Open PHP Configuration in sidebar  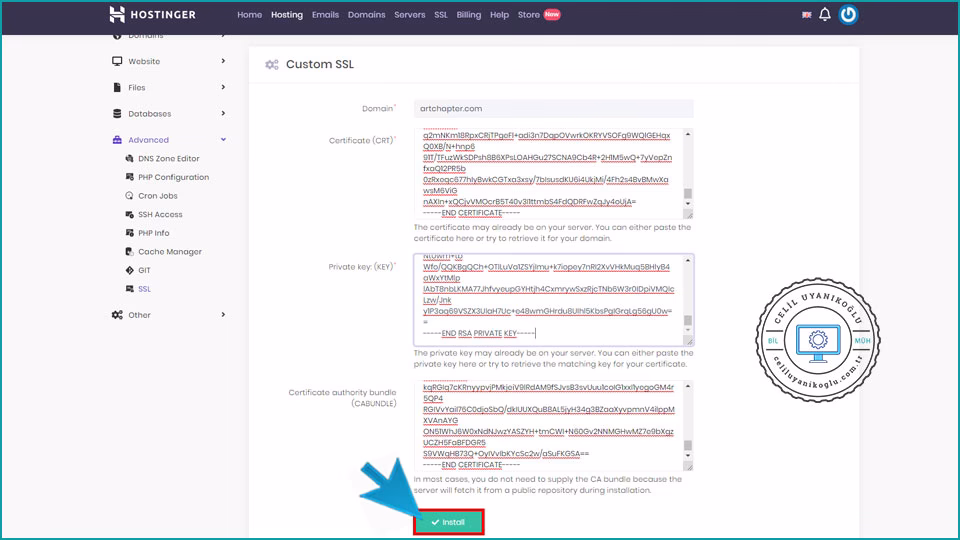173,177
